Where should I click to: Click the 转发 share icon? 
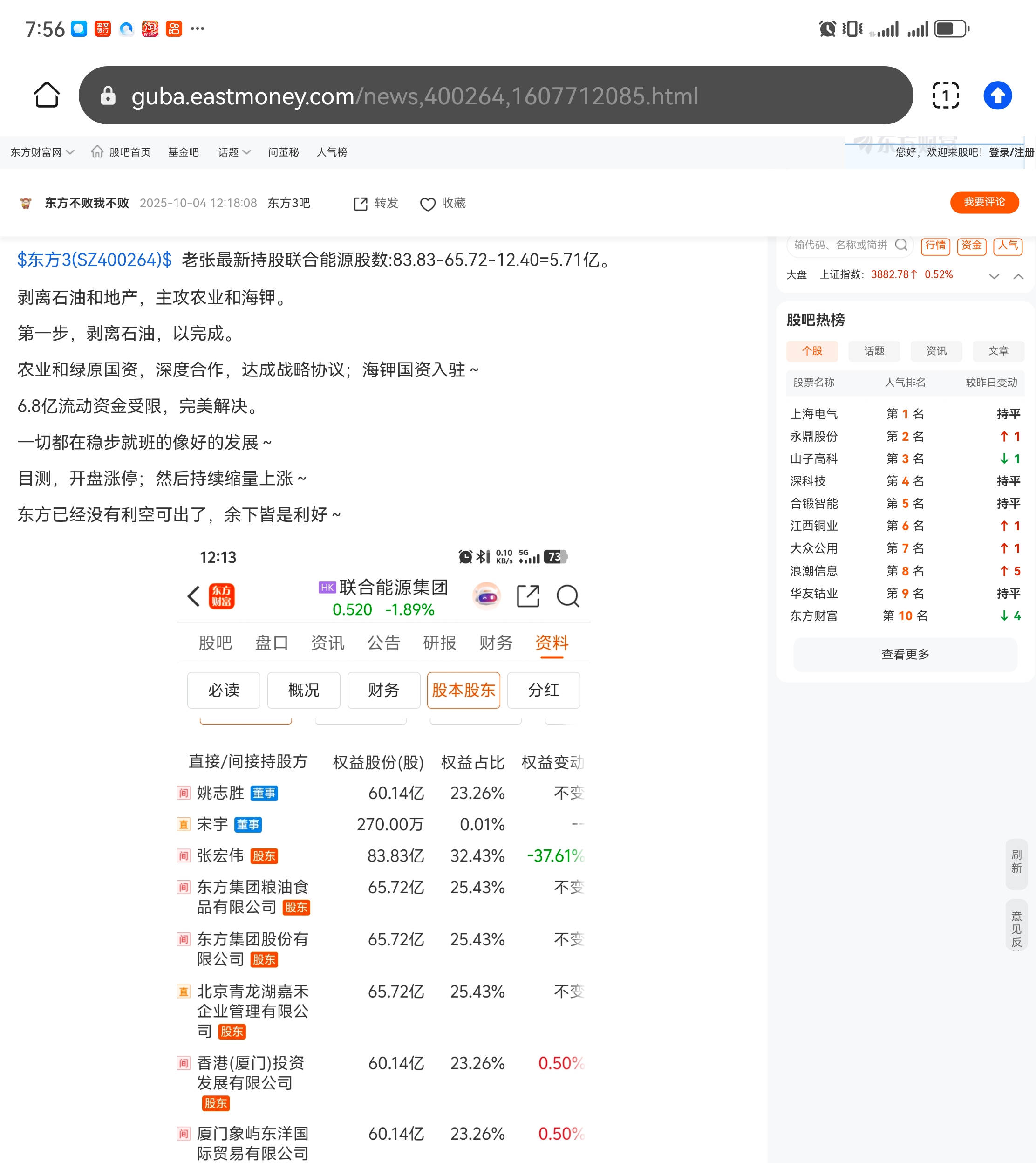pos(361,204)
